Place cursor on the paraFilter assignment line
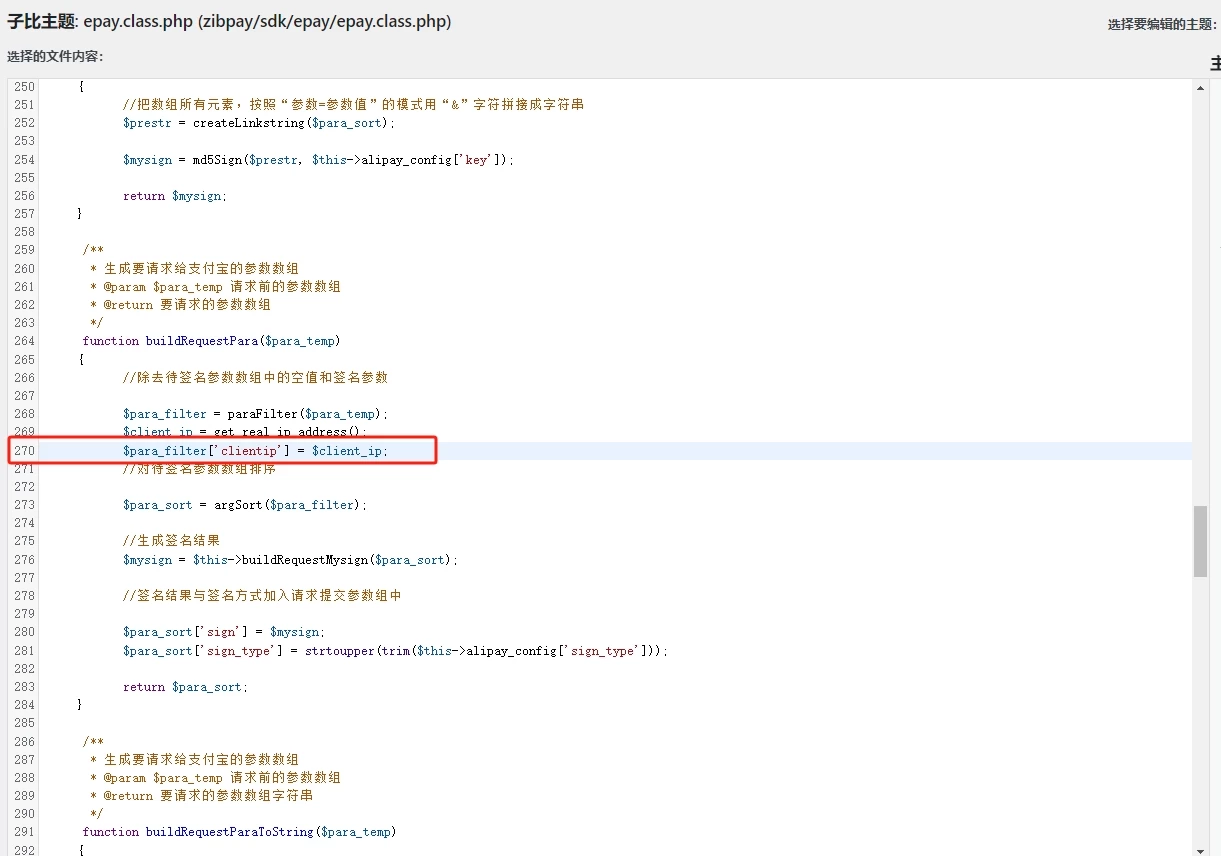The height and width of the screenshot is (856, 1221). 254,414
